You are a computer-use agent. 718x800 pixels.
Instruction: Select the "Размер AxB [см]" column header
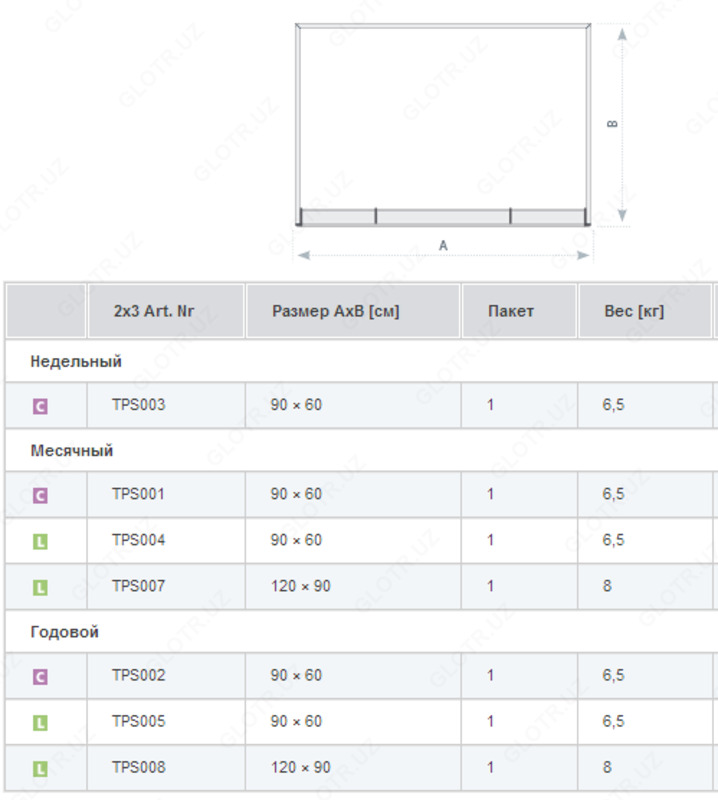pyautogui.click(x=335, y=311)
